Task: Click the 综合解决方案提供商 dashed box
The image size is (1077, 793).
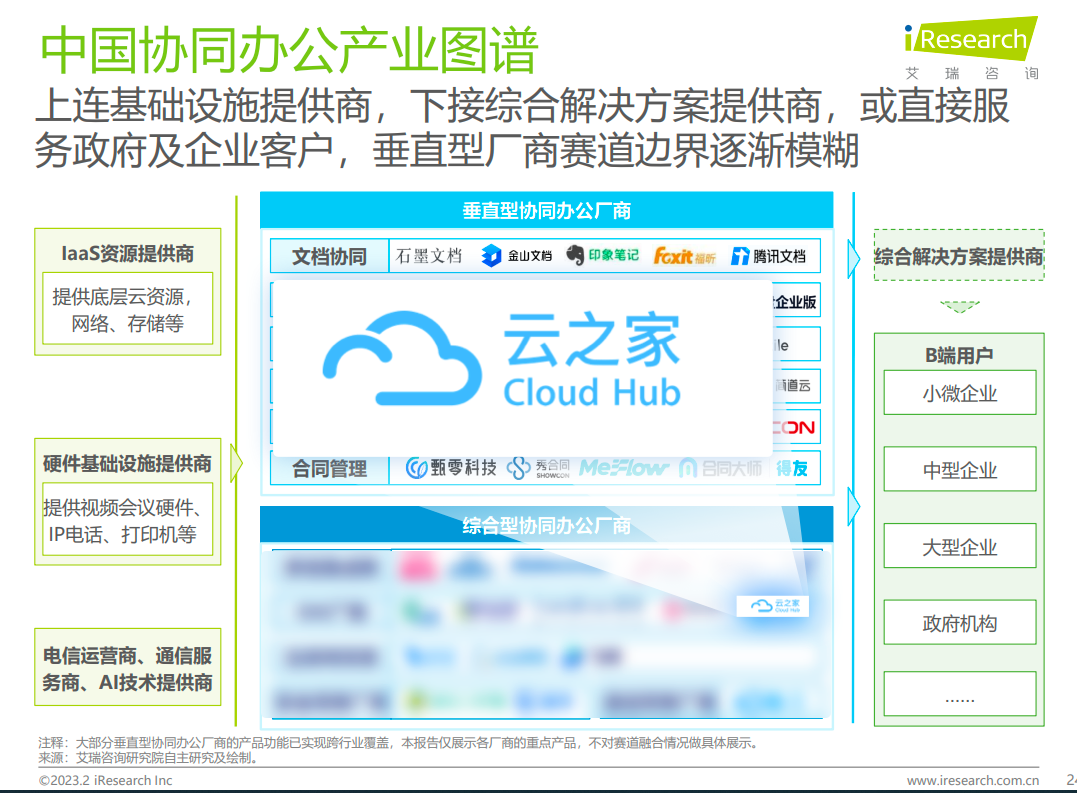Action: coord(959,255)
